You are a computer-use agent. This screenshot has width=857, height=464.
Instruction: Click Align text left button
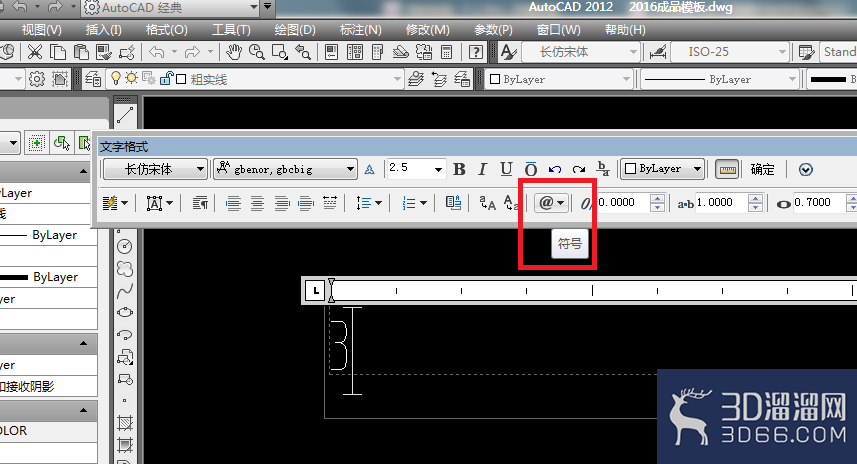[x=233, y=203]
